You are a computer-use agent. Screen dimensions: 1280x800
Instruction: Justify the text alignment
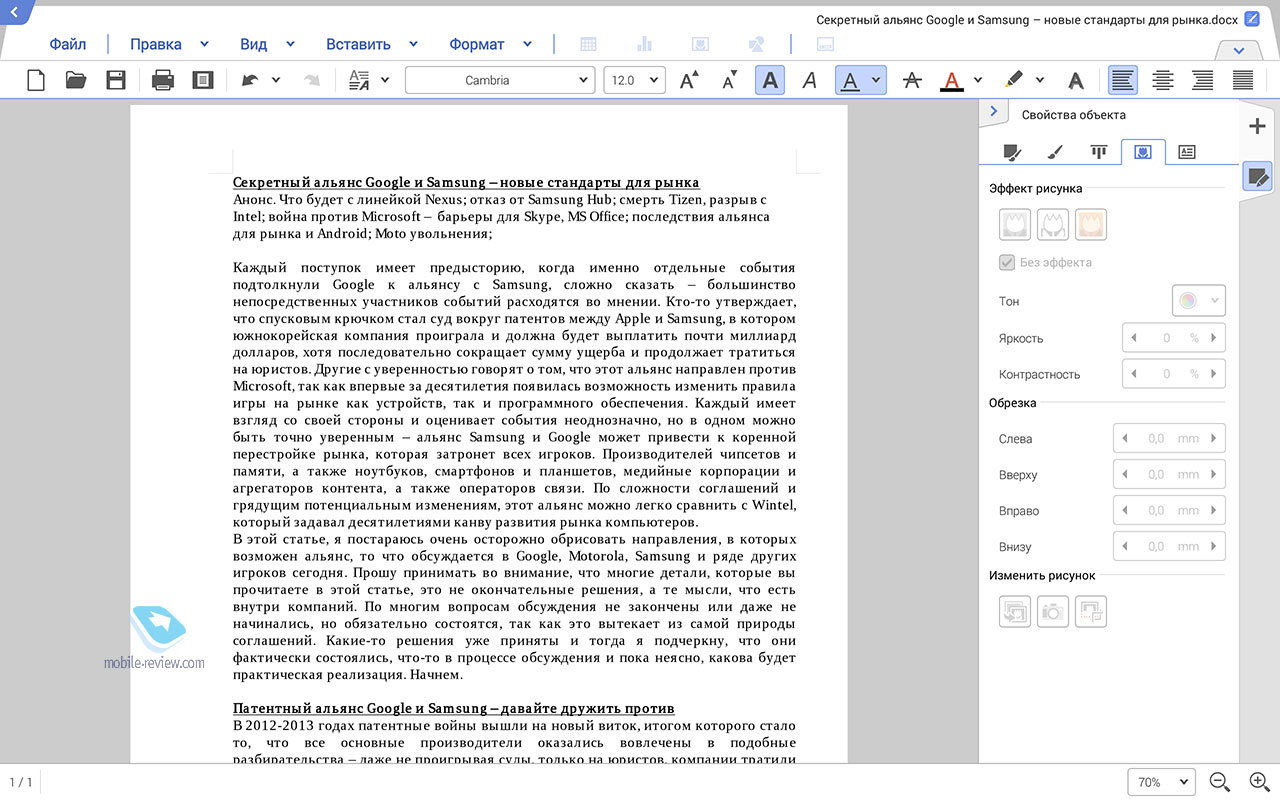click(1243, 80)
